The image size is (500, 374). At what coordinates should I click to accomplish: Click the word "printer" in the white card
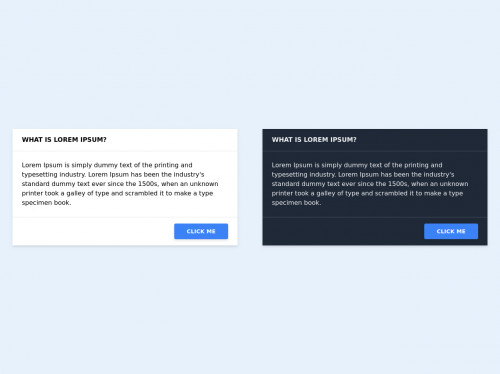pos(31,193)
